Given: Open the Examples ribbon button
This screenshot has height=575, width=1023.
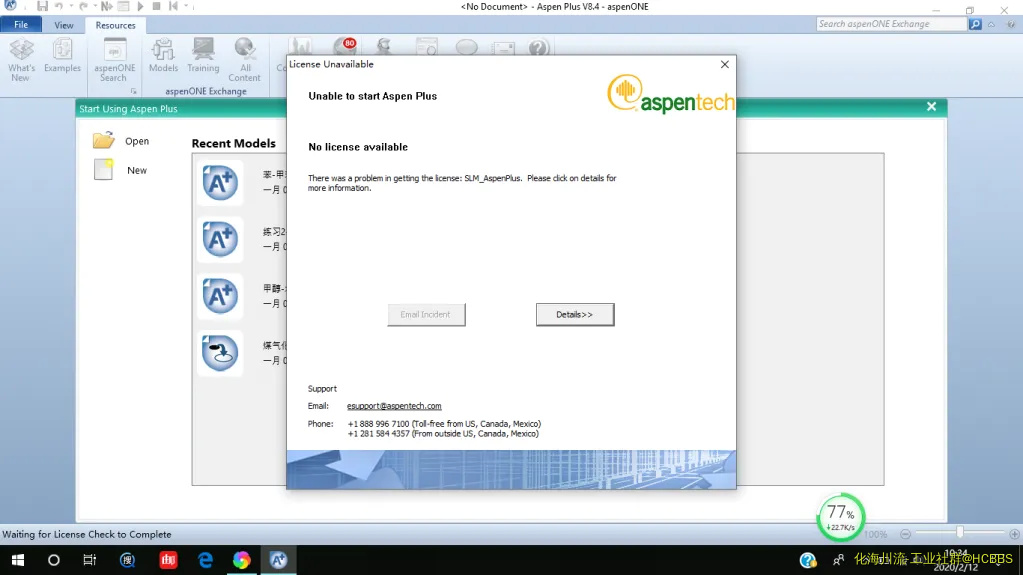Looking at the screenshot, I should 62,55.
